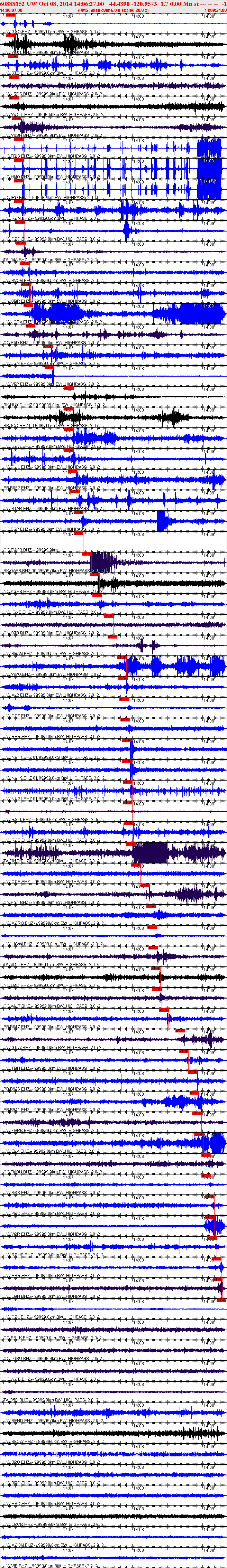The width and height of the screenshot is (227, 1568).
Task: Select the NC.KCPB.HHZ station label
Action: 53,591
